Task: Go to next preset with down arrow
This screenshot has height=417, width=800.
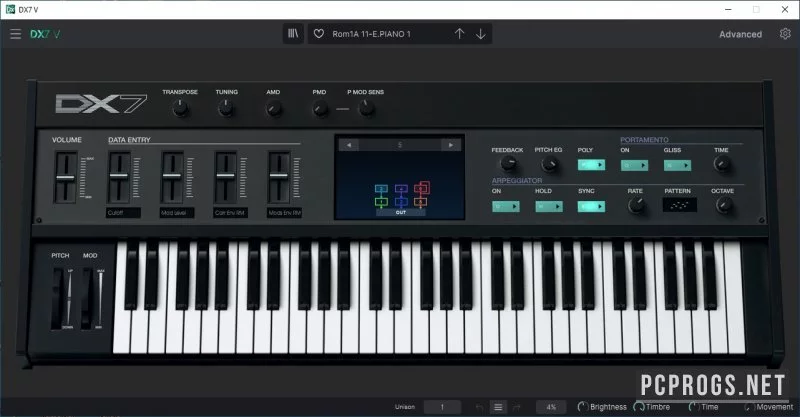Action: click(481, 34)
